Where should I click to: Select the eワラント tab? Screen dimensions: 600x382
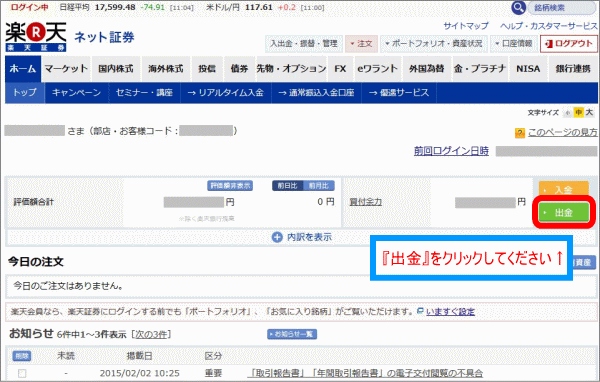click(x=377, y=69)
